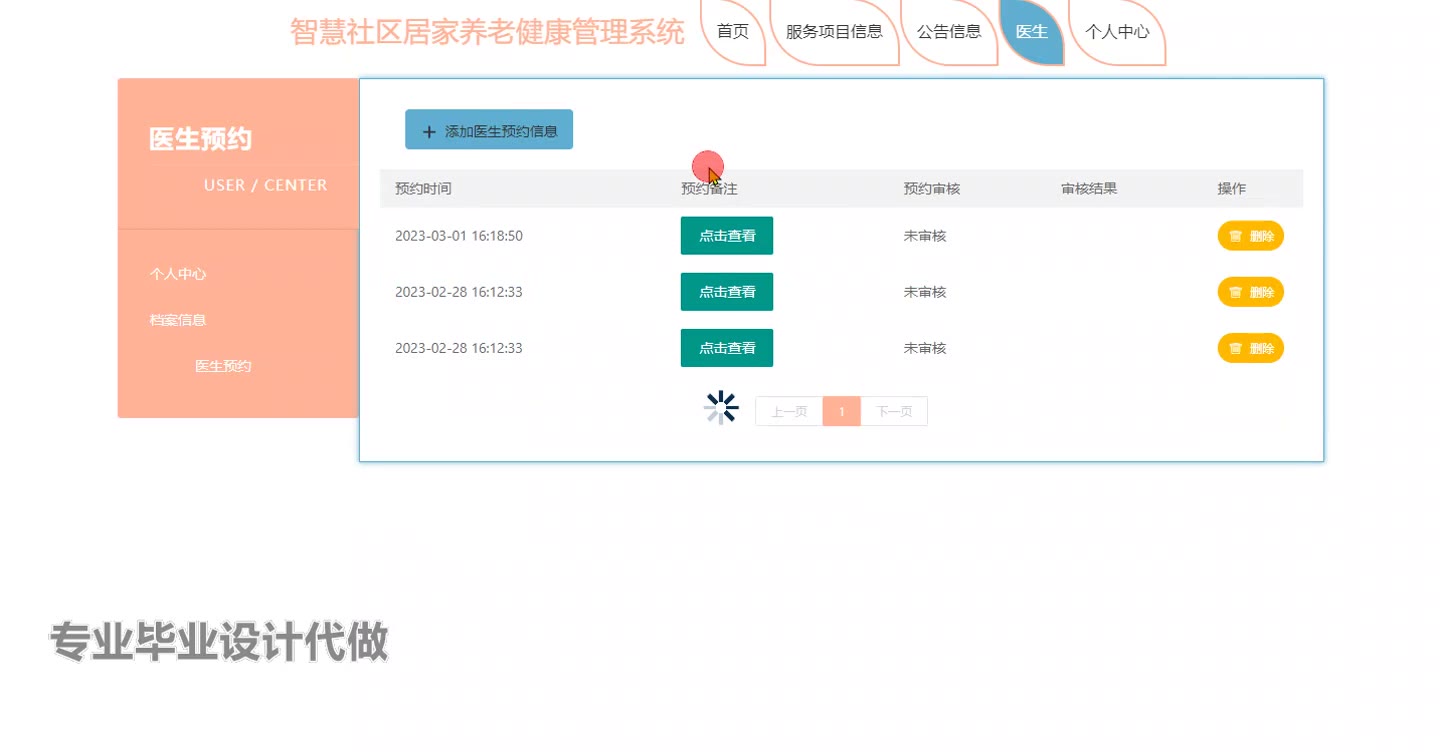Click 点击查看 for the 2023-03-01 16:18:50 appointment
The width and height of the screenshot is (1440, 752).
point(727,236)
